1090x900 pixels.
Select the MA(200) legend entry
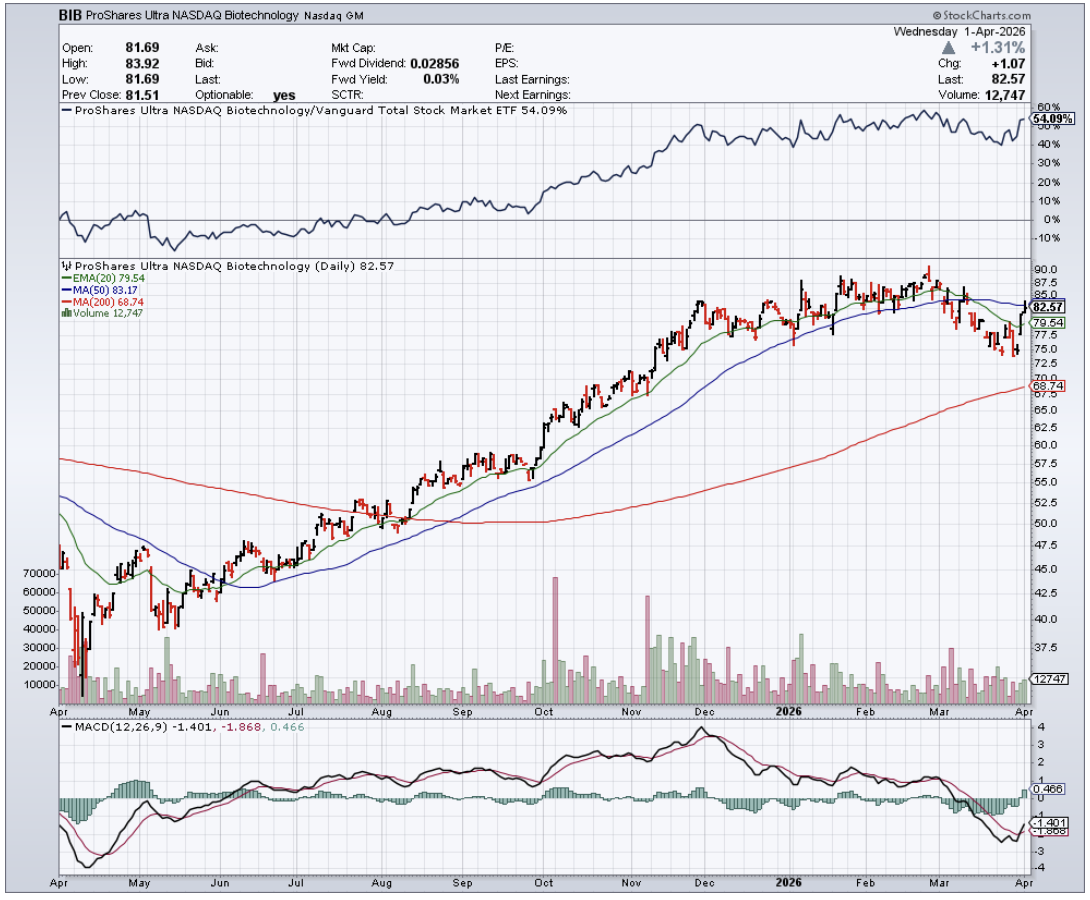[x=103, y=301]
